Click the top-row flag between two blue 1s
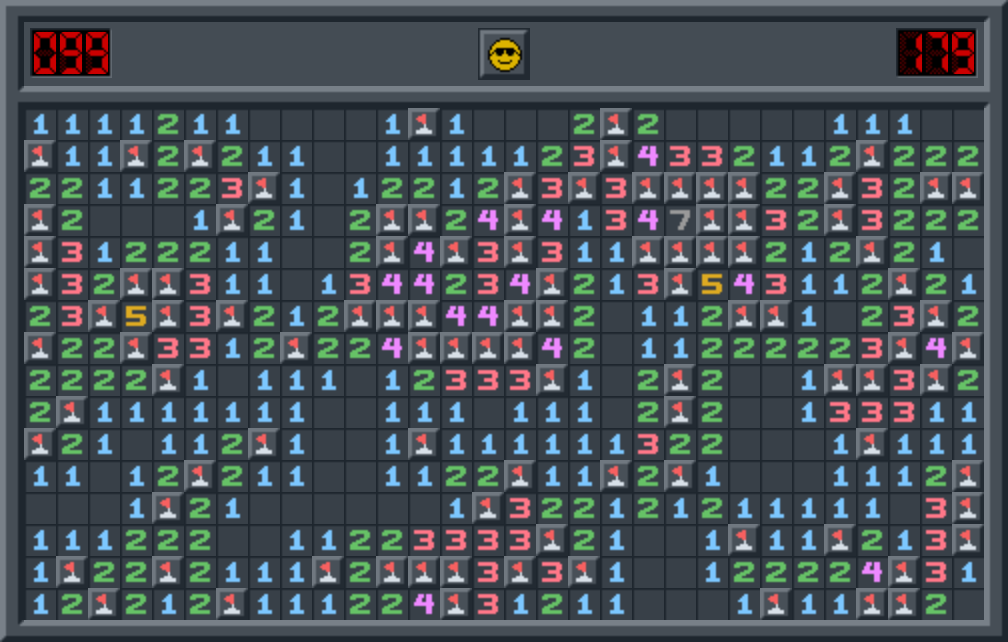The height and width of the screenshot is (642, 1008). coord(424,124)
